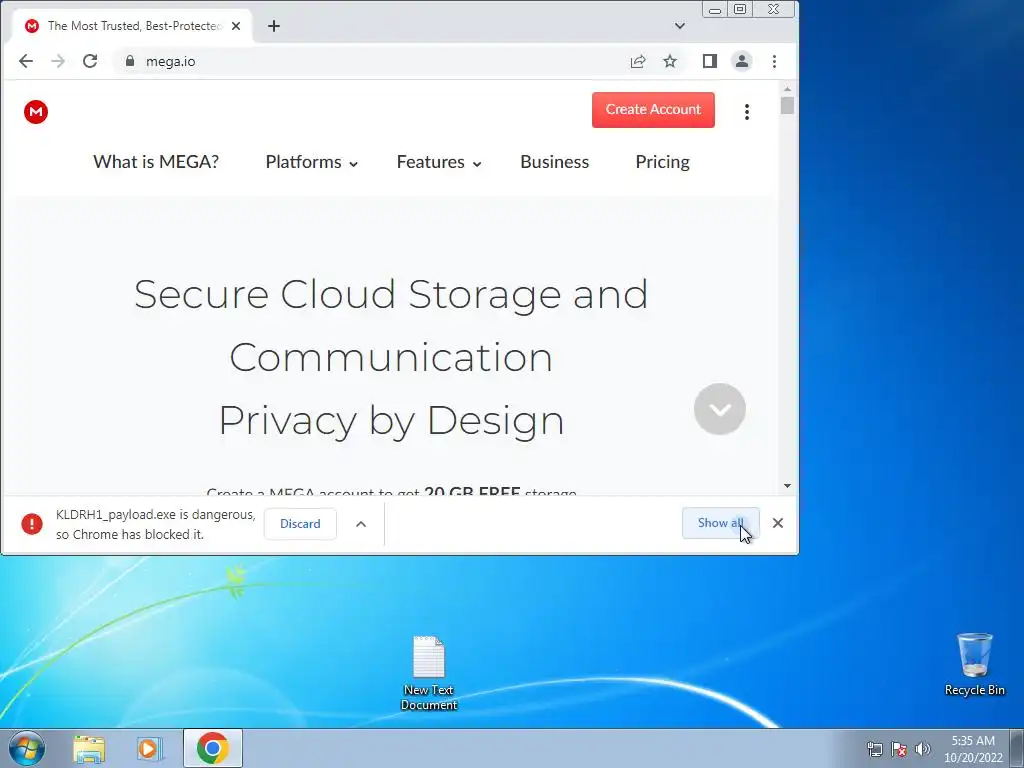Viewport: 1024px width, 768px height.
Task: Click the Chrome forward arrow
Action: 58,61
